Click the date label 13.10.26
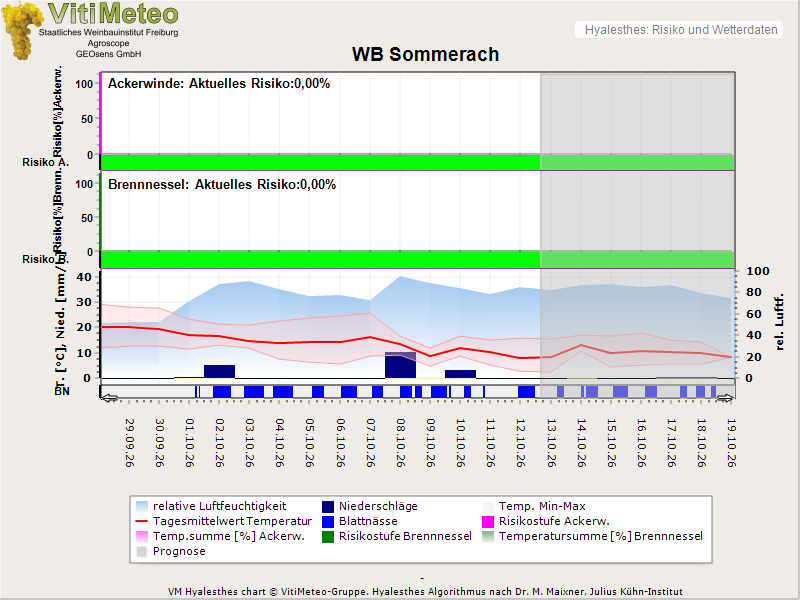This screenshot has height=600, width=800. click(x=551, y=443)
